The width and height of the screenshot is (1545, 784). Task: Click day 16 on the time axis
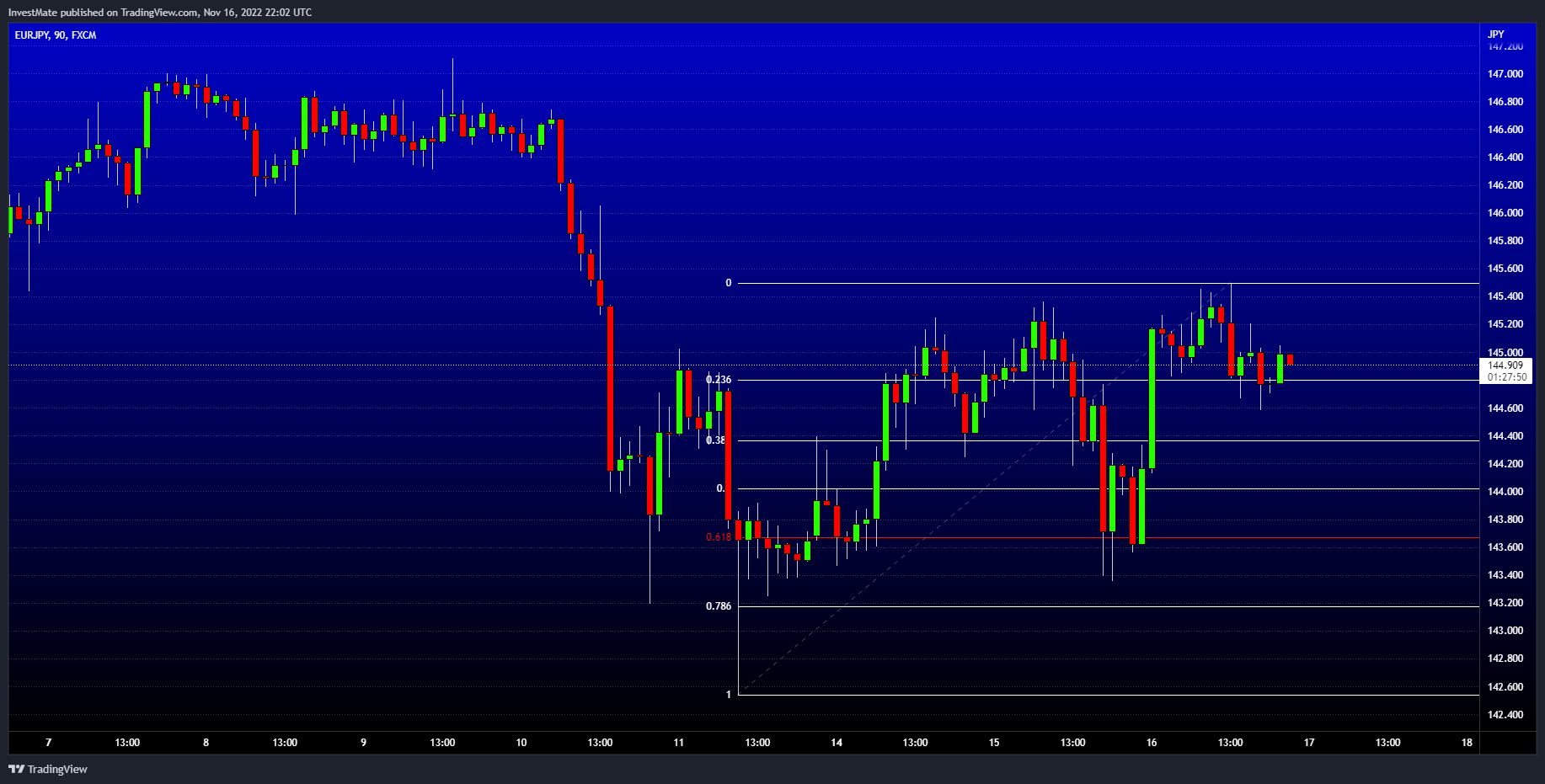(1152, 743)
